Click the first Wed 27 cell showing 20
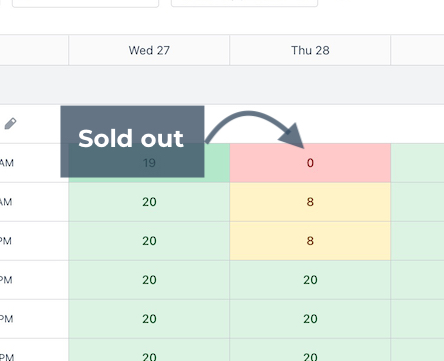This screenshot has height=361, width=444. point(149,202)
